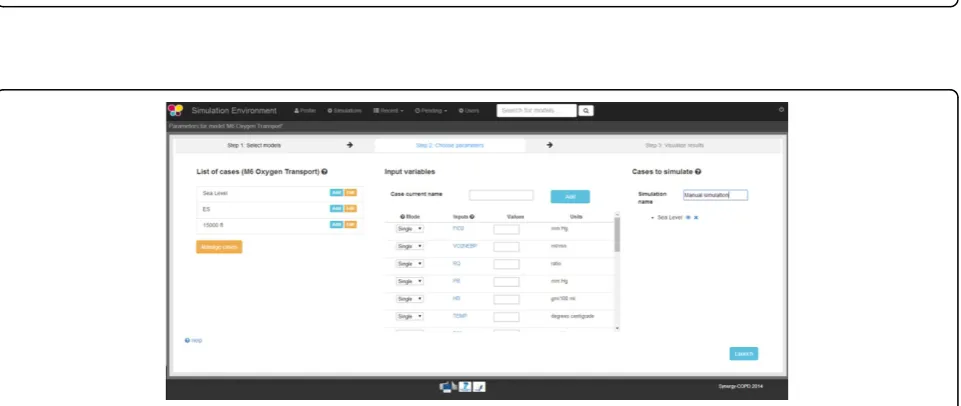Click the Launch button
Screen dimensions: 961x406
[743, 354]
